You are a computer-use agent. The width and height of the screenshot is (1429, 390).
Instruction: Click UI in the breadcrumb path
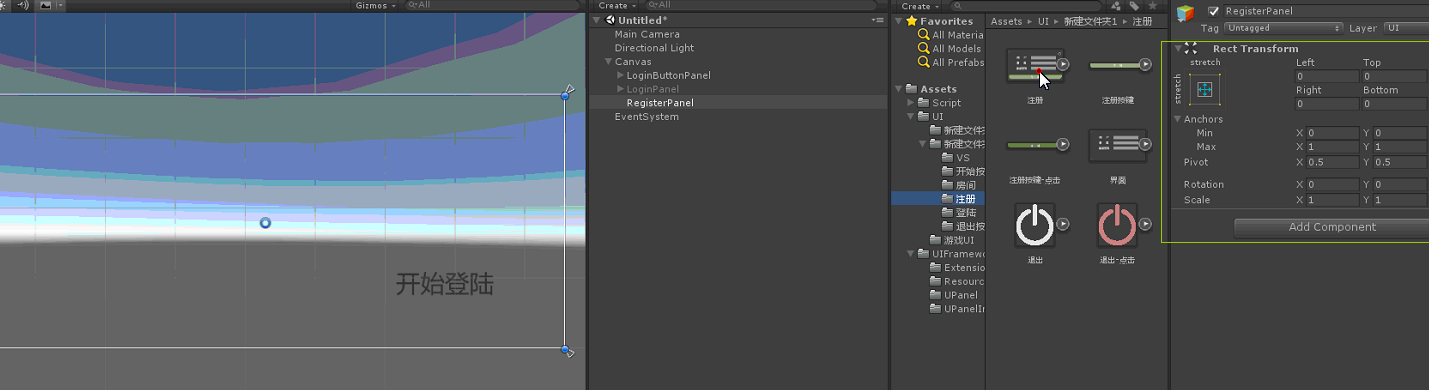(1042, 21)
